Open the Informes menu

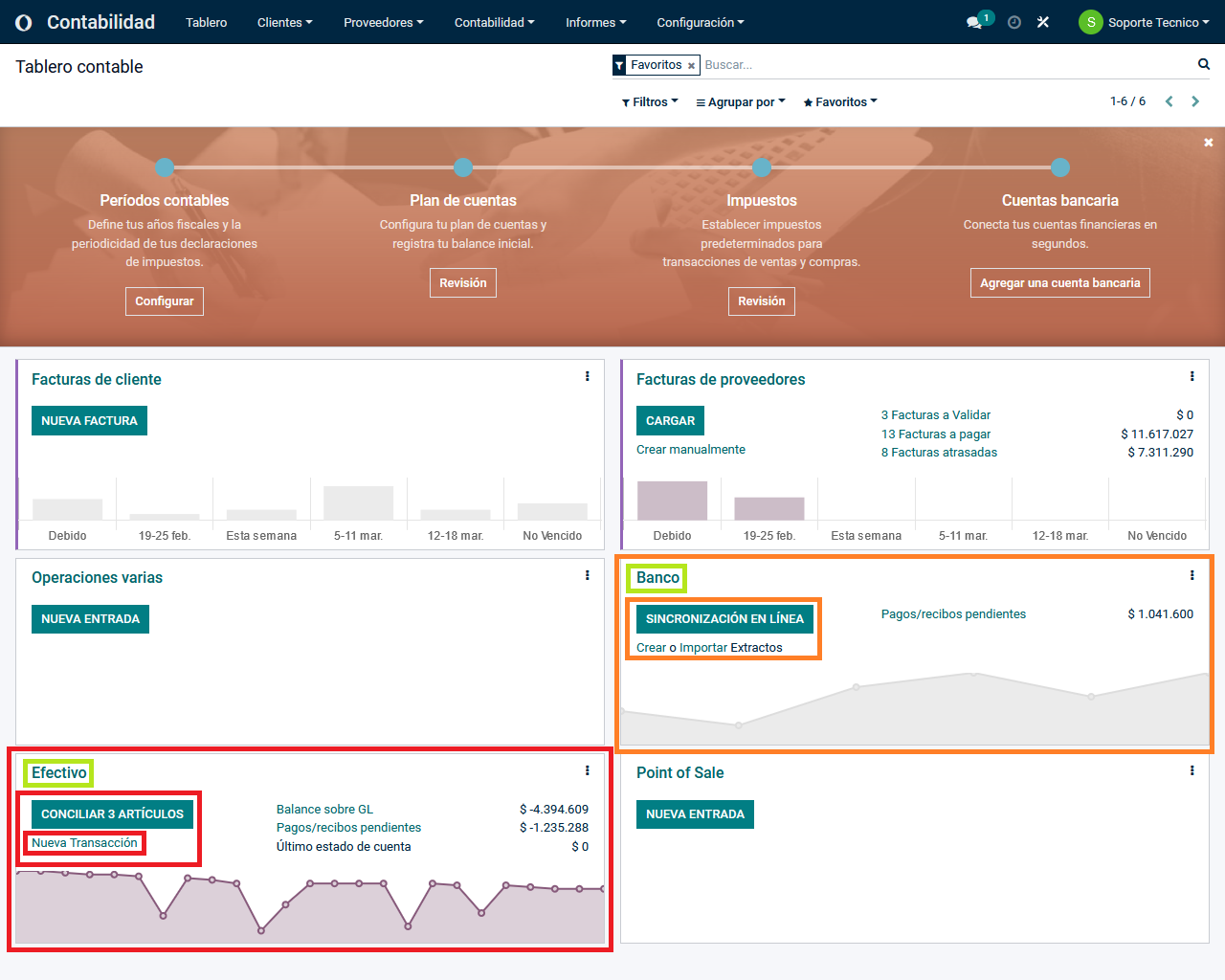point(595,22)
